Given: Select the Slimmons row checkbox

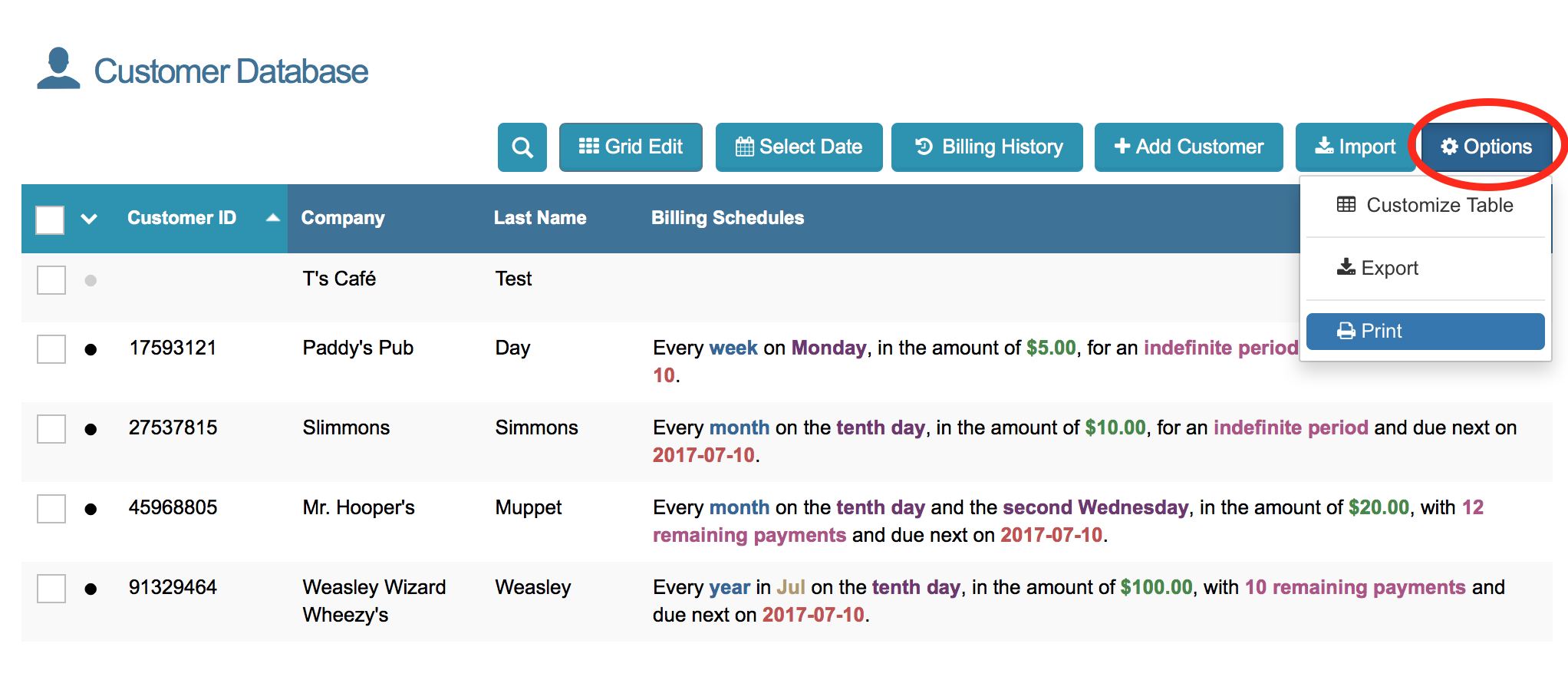Looking at the screenshot, I should [51, 429].
